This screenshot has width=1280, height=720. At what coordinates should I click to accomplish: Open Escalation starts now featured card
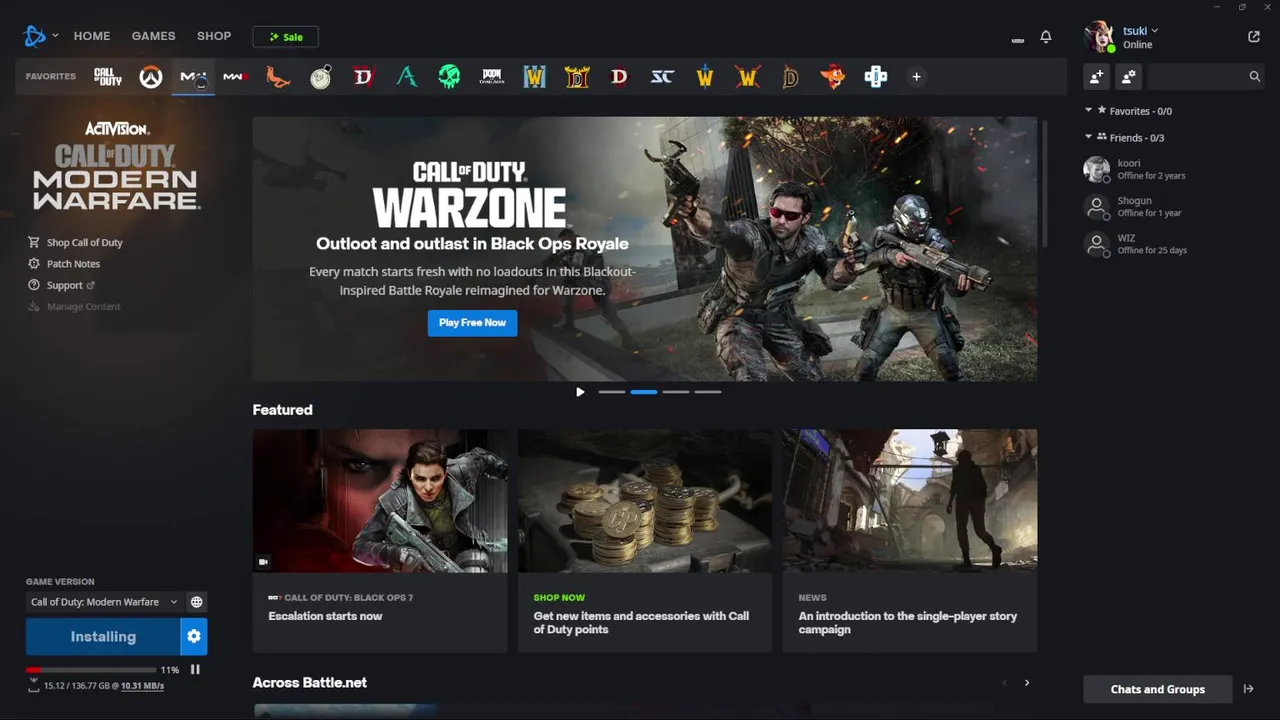380,541
